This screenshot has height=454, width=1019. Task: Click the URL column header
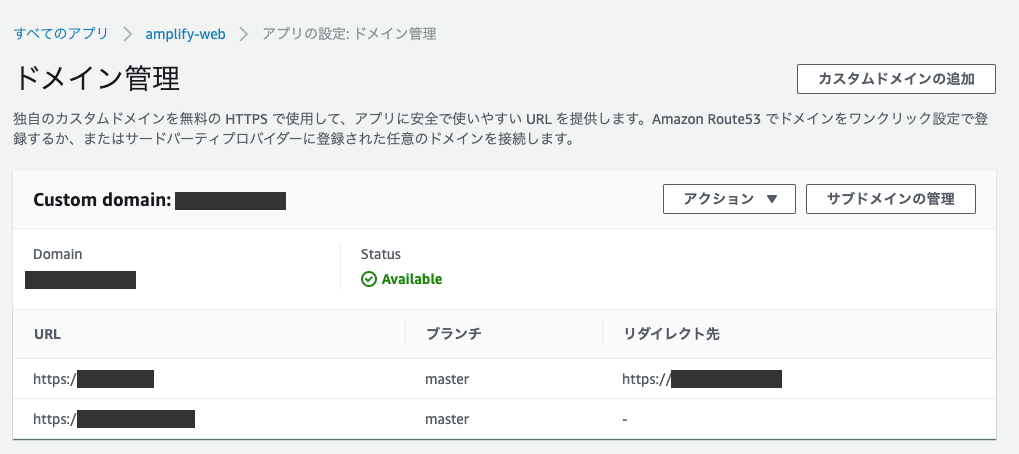point(47,334)
